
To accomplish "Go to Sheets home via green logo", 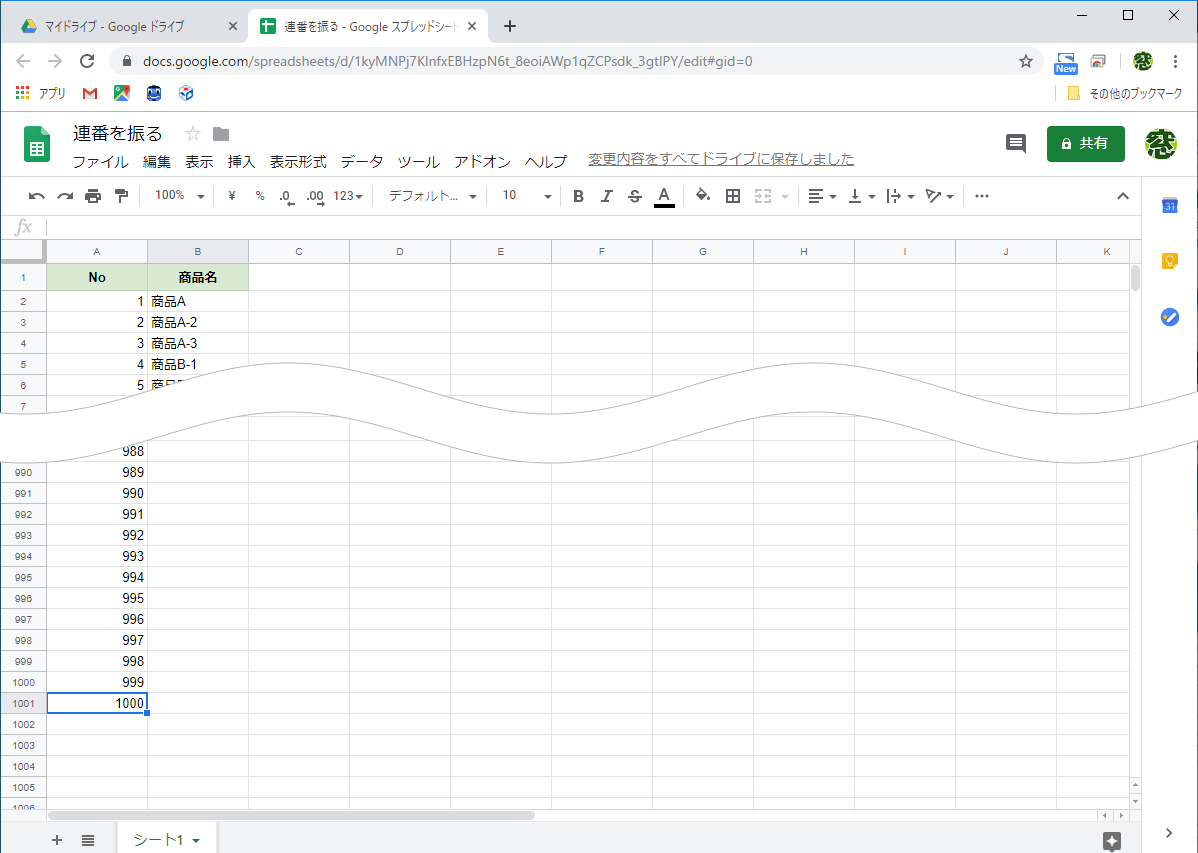I will (37, 144).
